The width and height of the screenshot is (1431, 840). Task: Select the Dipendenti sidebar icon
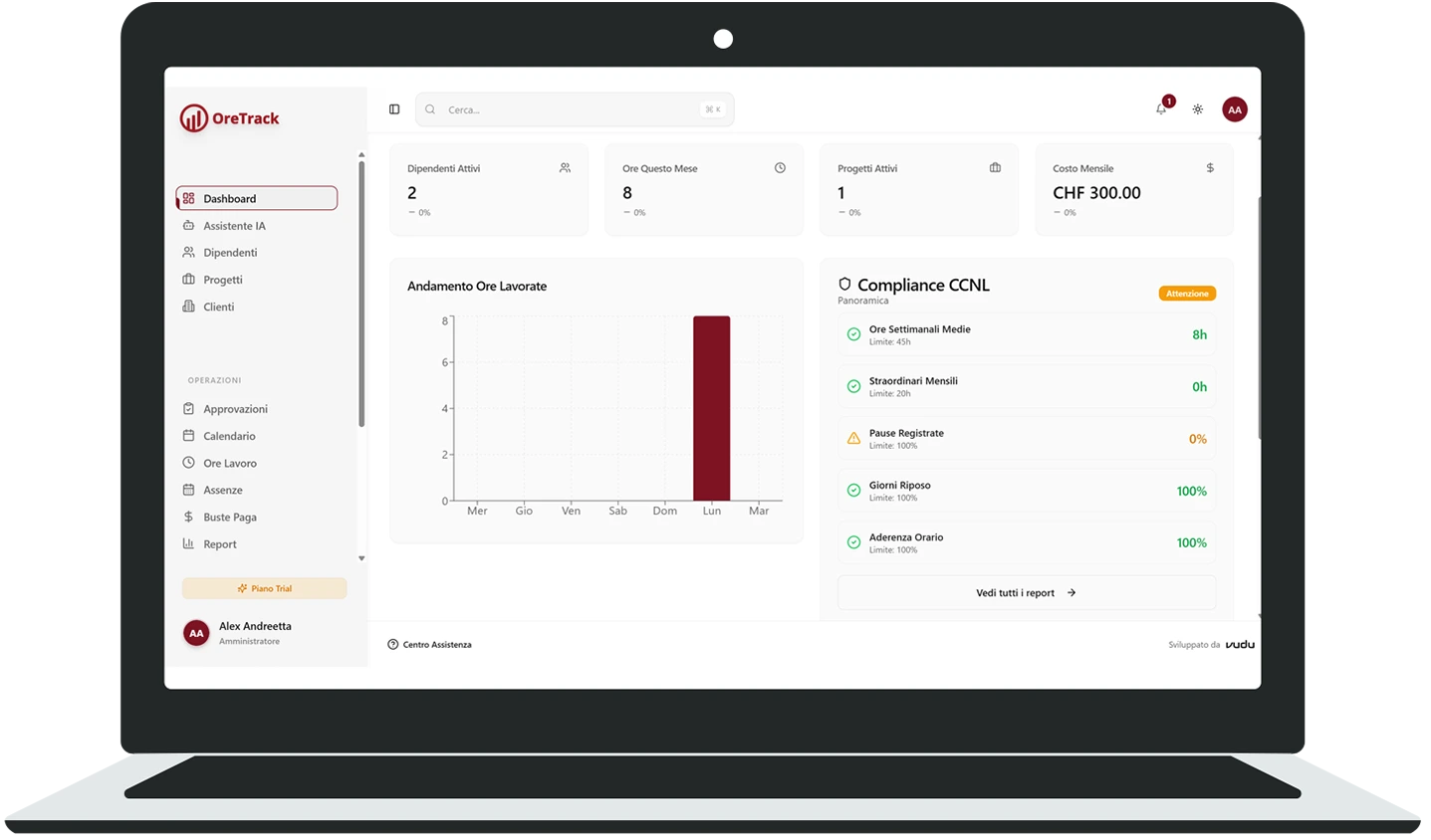(x=189, y=252)
